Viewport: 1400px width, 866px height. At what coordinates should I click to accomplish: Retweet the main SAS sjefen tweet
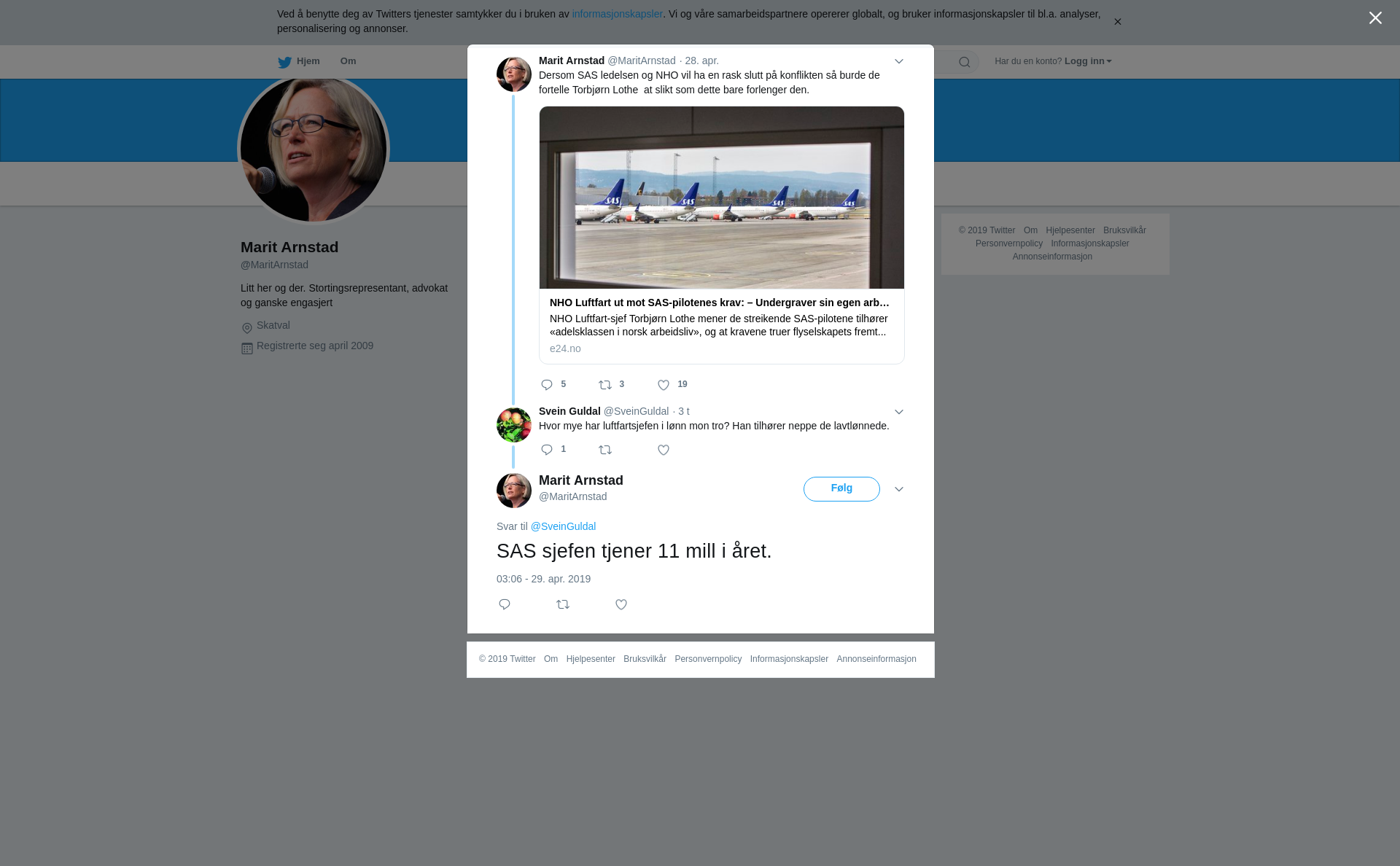(563, 604)
